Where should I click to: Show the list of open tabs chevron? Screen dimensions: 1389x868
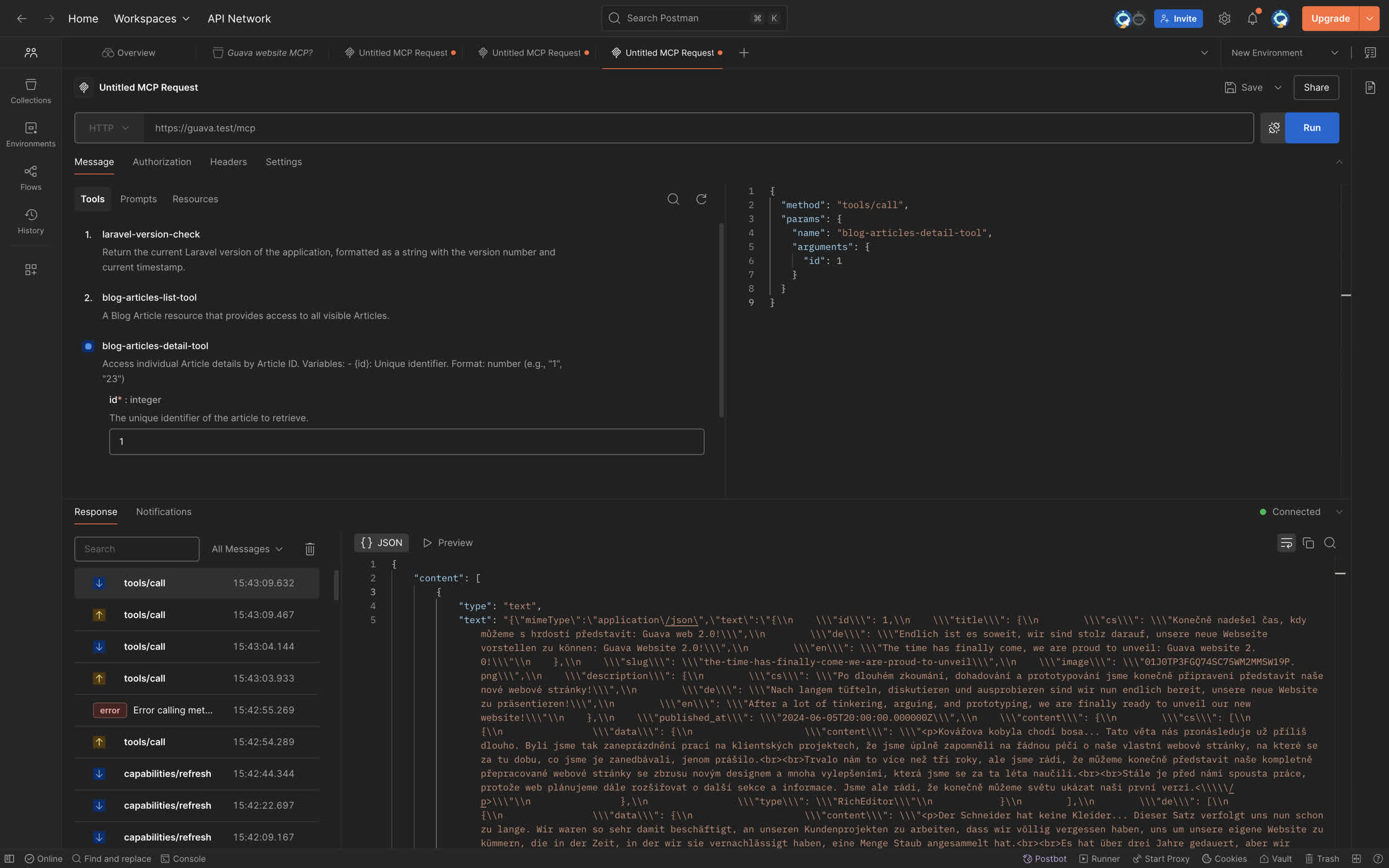pos(1204,53)
